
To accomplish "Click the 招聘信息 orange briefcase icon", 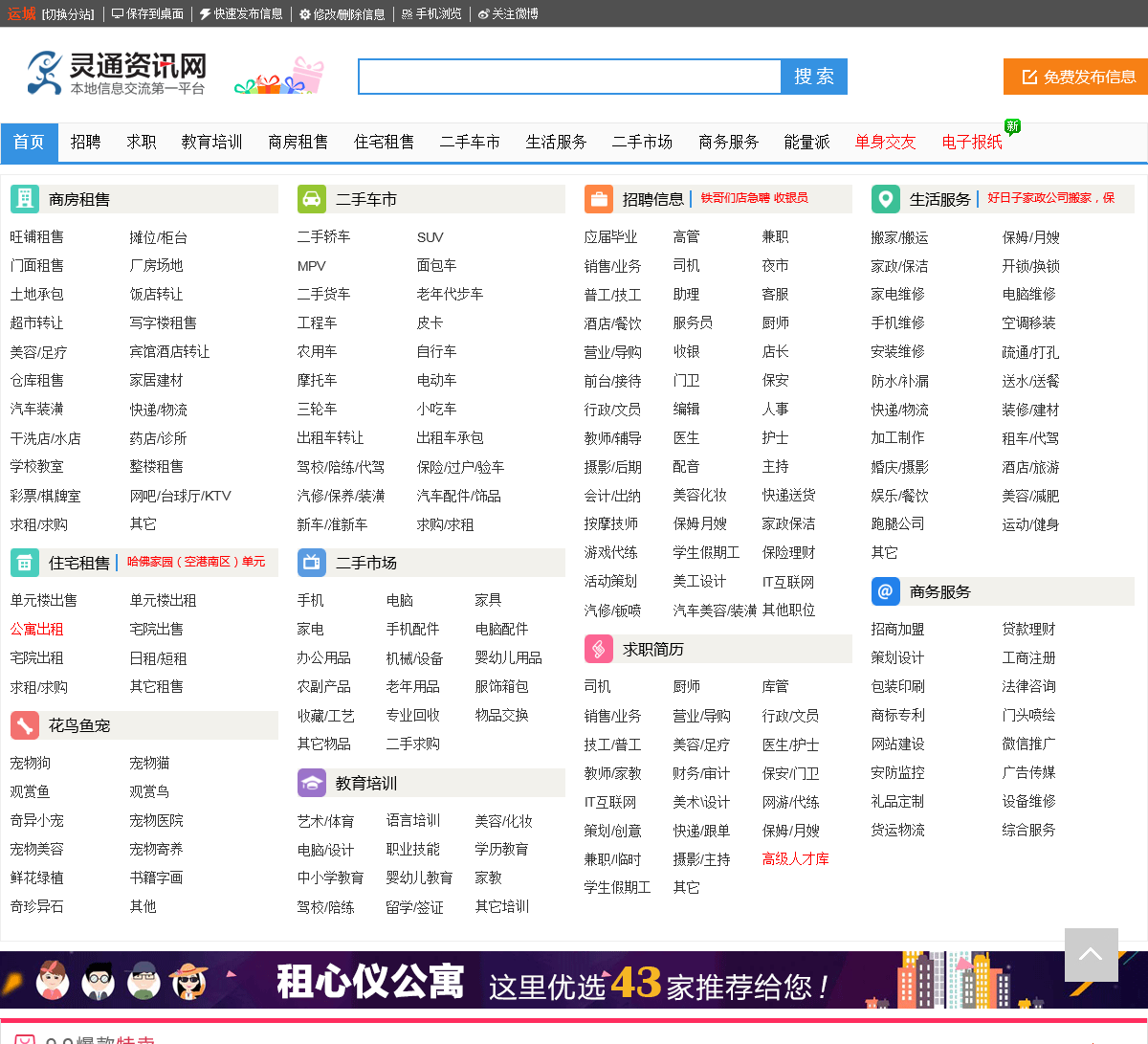I will 599,199.
